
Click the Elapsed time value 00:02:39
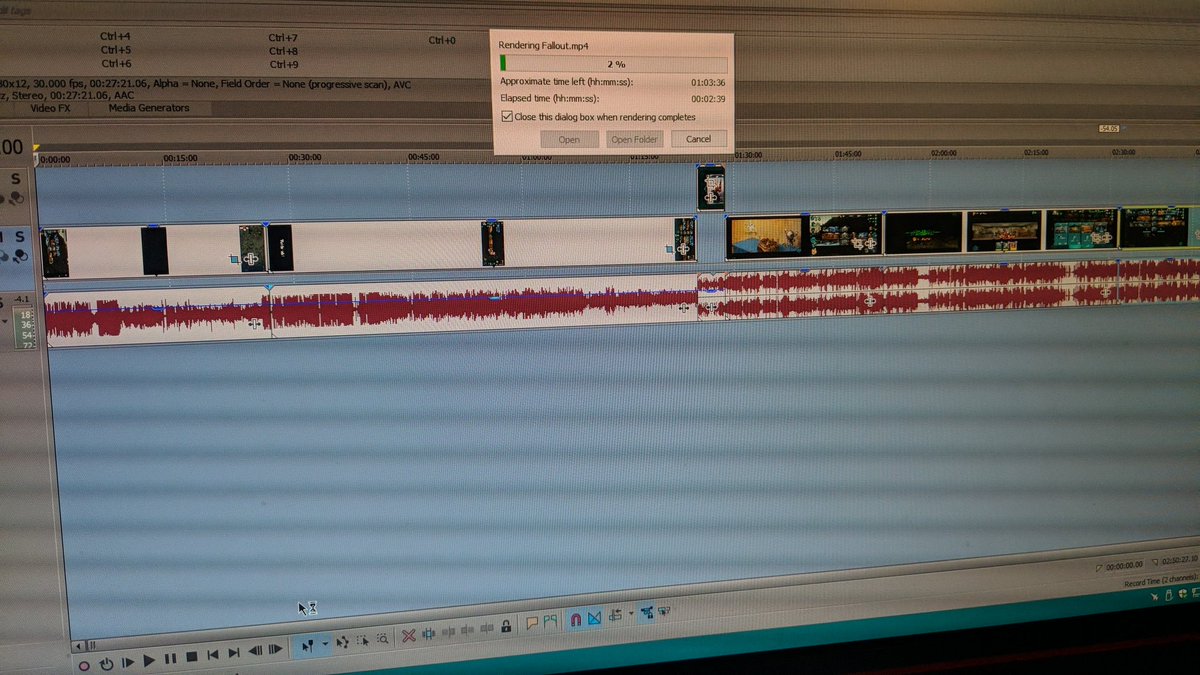[708, 99]
